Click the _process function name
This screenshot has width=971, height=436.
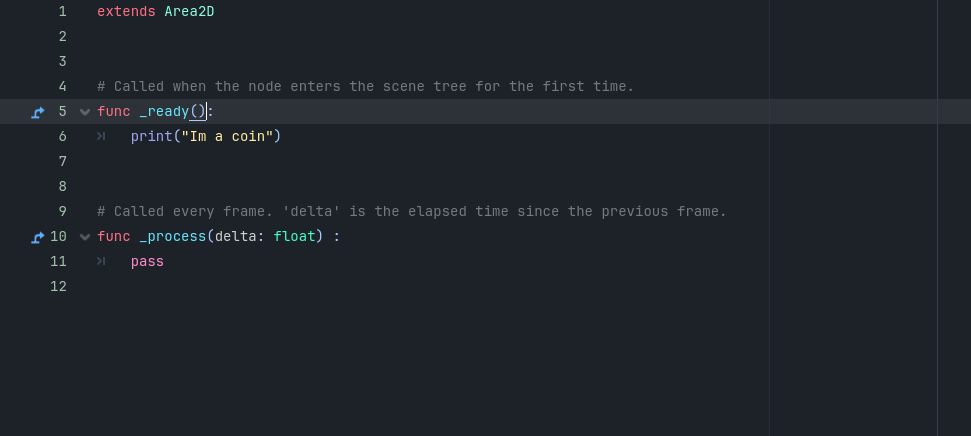coord(173,237)
